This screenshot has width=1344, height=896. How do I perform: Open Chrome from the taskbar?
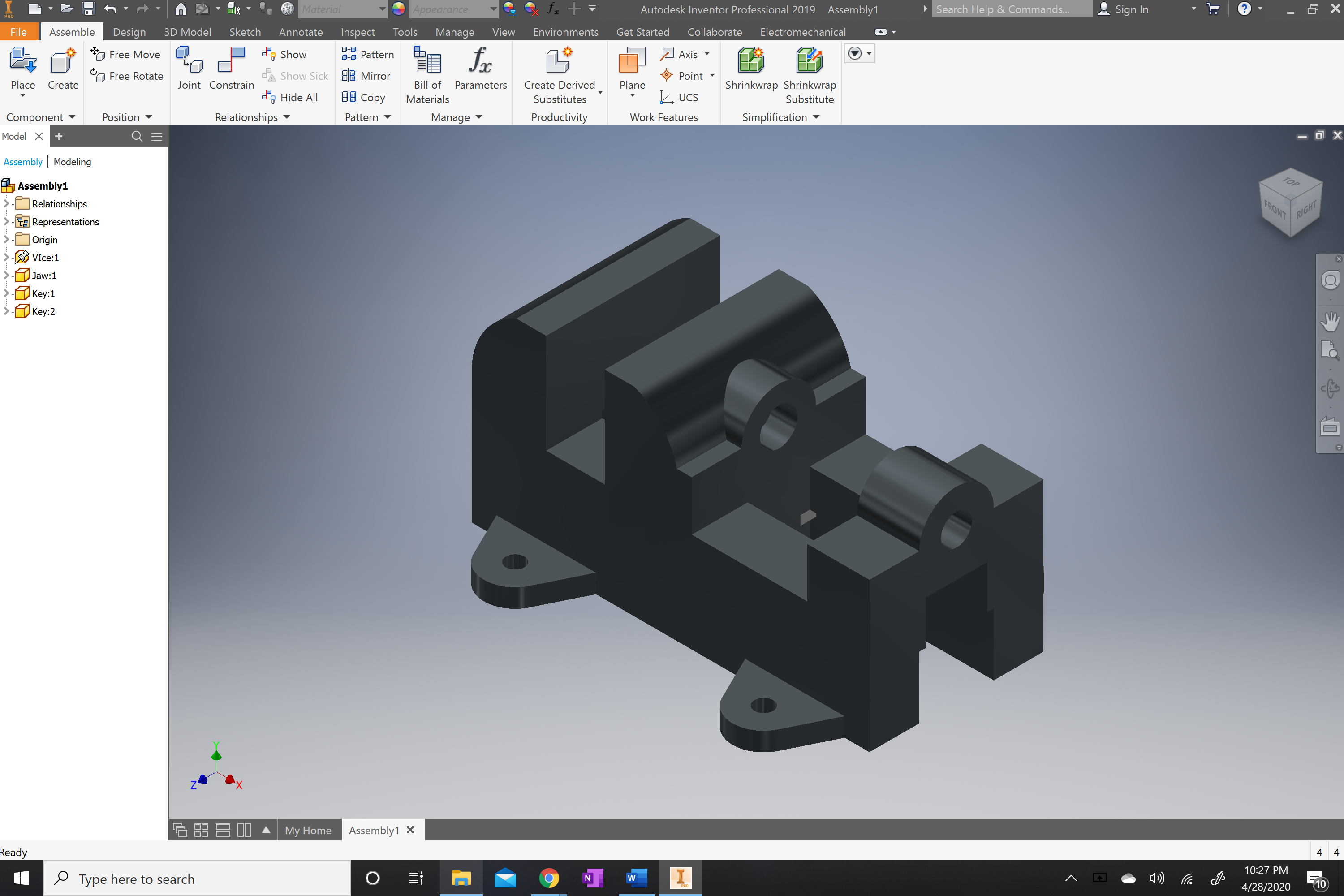coord(548,878)
